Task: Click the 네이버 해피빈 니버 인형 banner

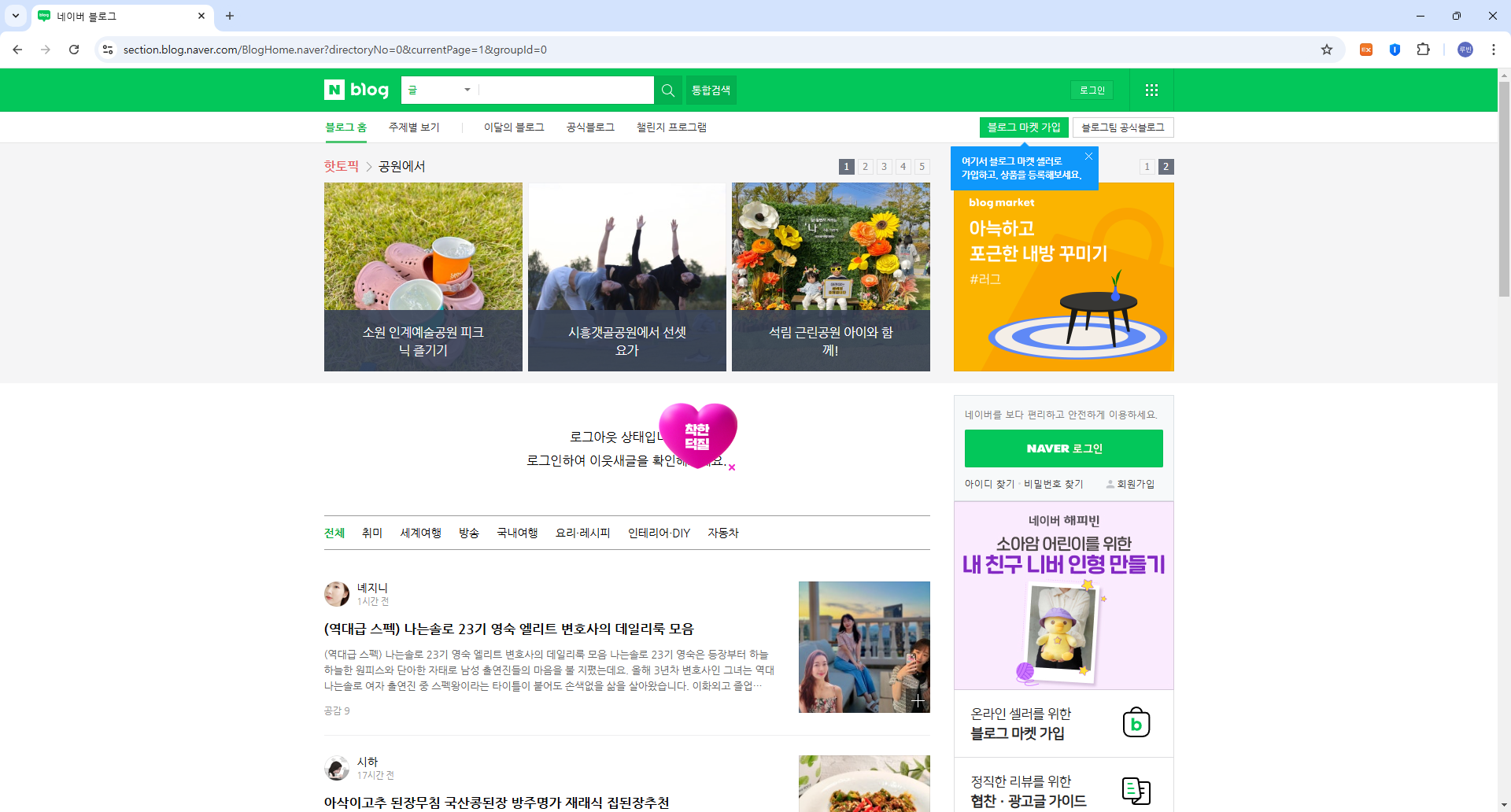Action: coord(1064,596)
